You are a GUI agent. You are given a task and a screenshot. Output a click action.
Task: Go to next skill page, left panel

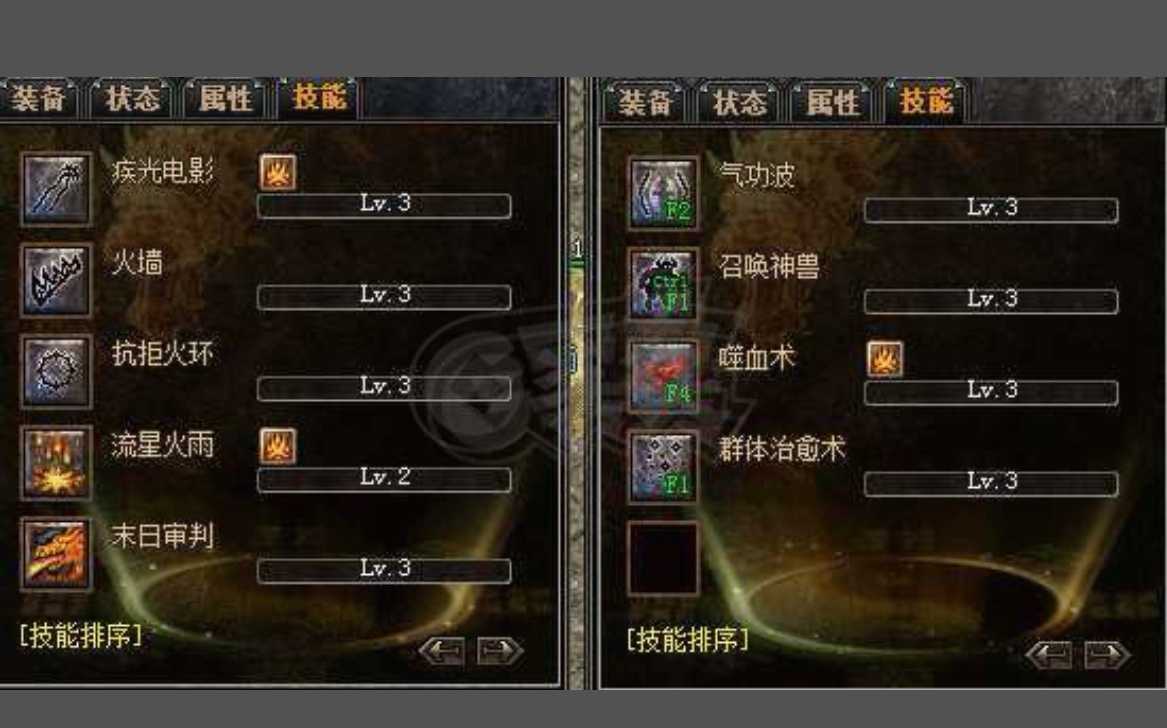click(x=499, y=651)
